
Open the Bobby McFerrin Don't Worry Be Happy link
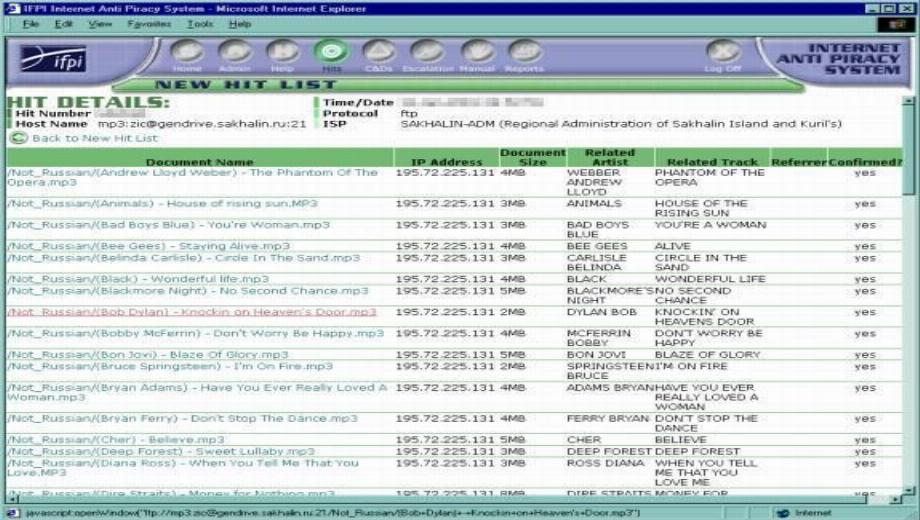coord(195,333)
